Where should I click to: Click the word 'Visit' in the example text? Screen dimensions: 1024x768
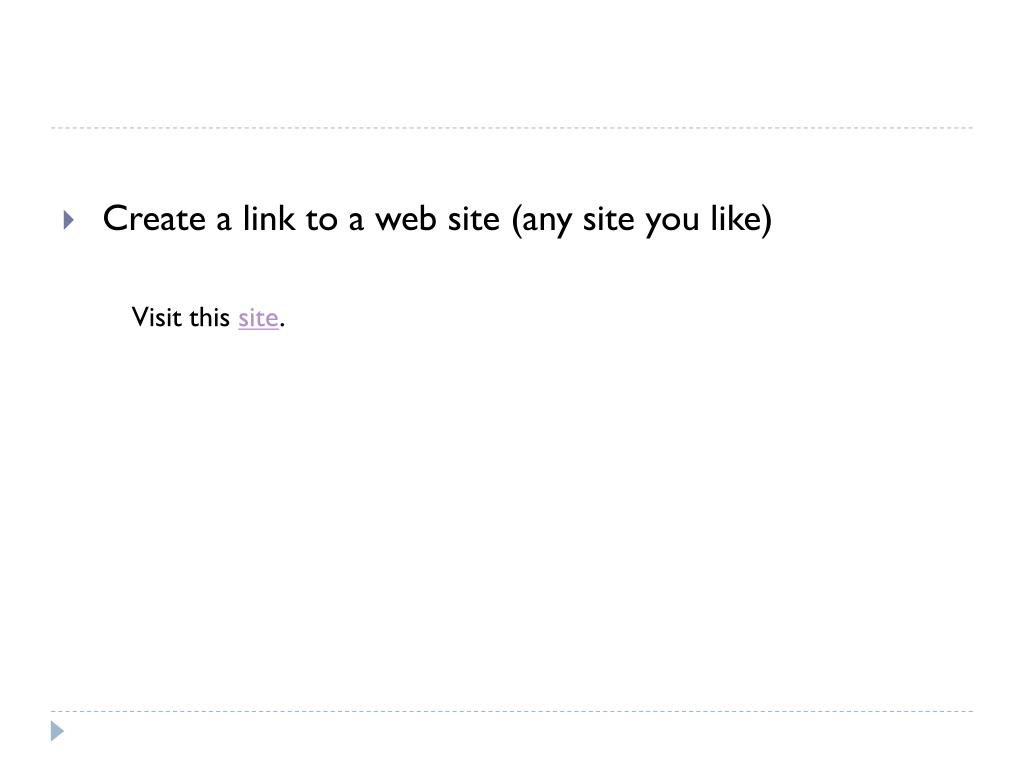(156, 317)
